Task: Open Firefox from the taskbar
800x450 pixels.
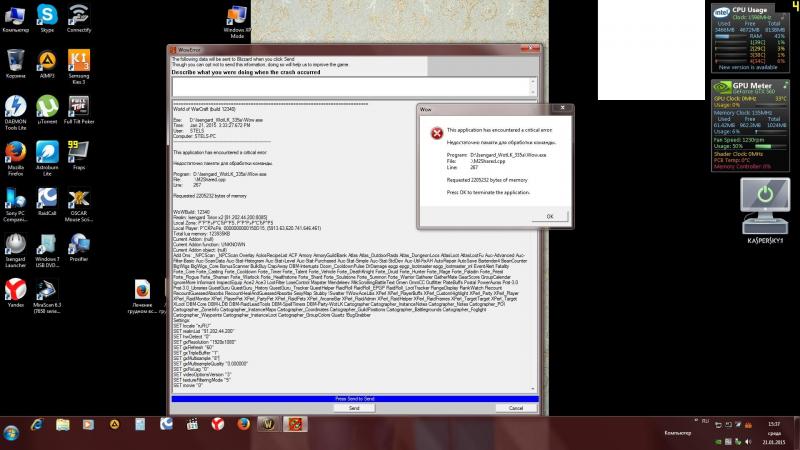Action: tap(243, 424)
